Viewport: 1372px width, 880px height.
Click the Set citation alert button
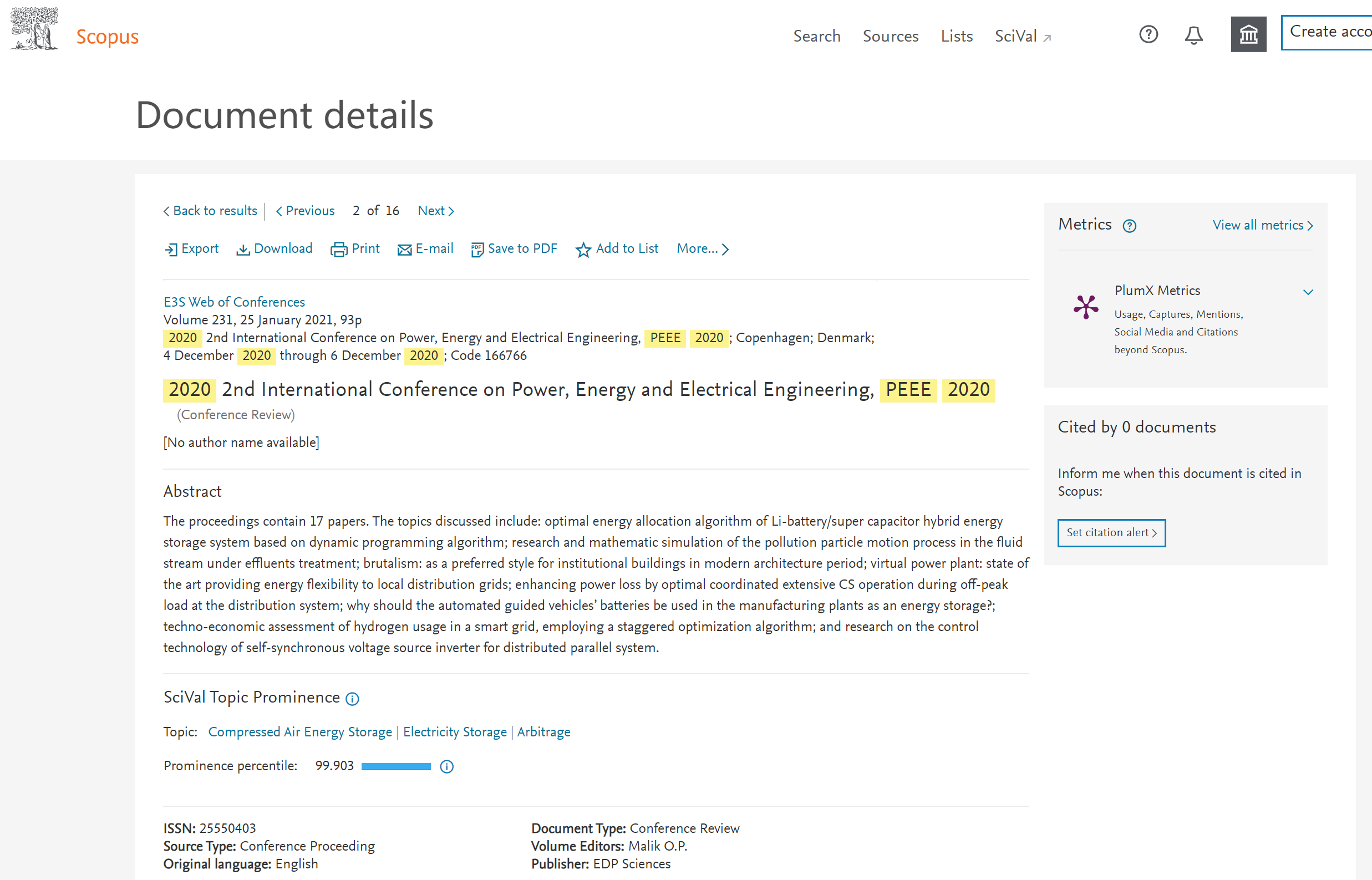1111,532
